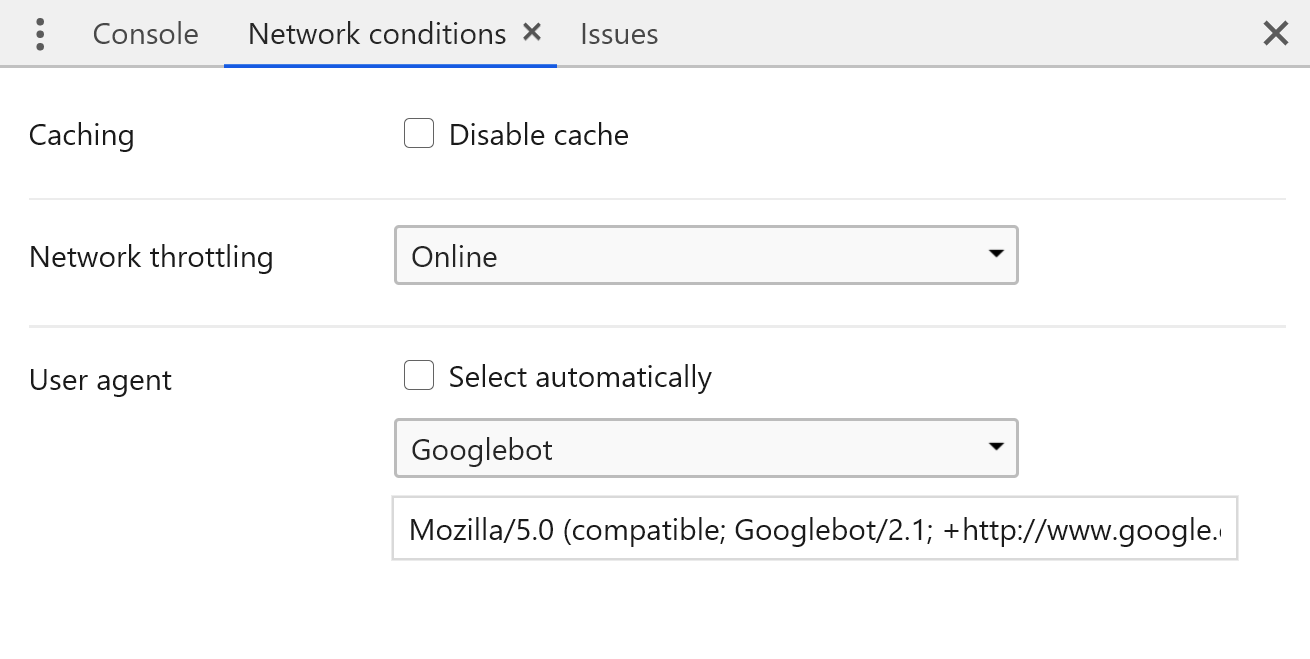Click the User agent section label

click(x=100, y=380)
